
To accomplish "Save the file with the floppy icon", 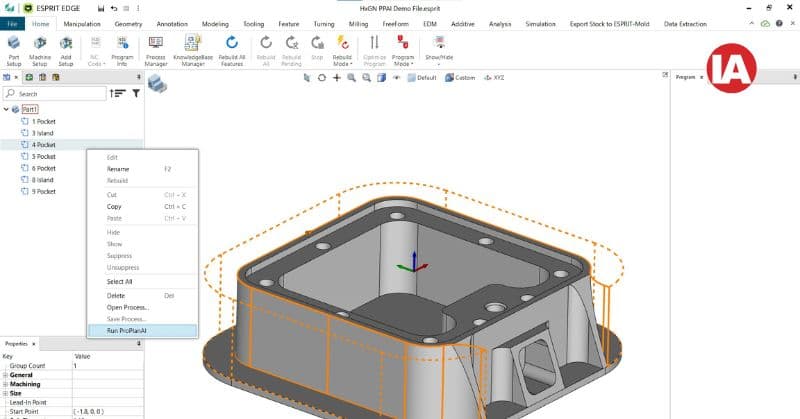I will click(x=101, y=9).
